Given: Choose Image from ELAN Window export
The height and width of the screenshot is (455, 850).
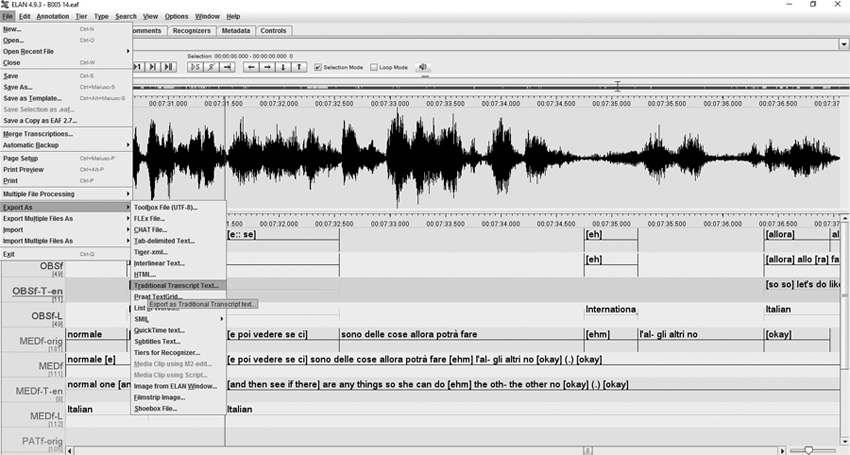Looking at the screenshot, I should click(178, 386).
